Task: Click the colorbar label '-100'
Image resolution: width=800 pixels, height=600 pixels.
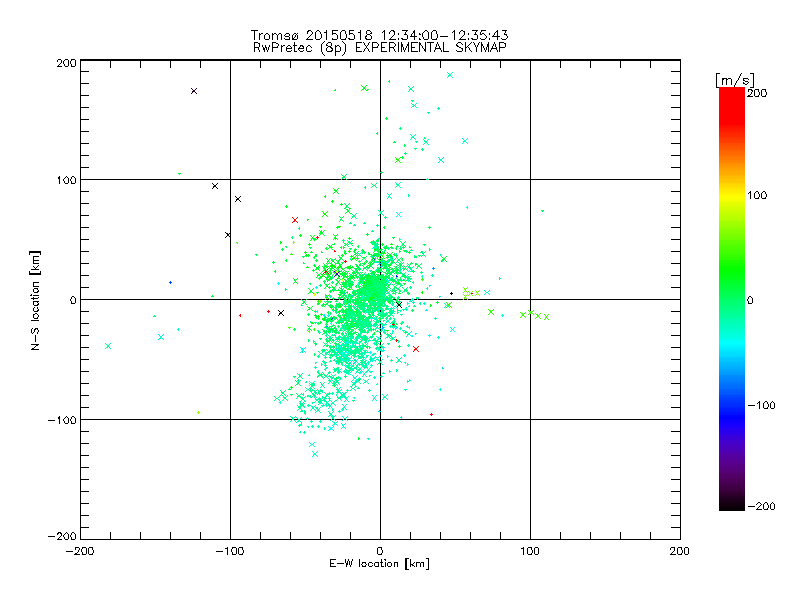Action: pyautogui.click(x=761, y=406)
